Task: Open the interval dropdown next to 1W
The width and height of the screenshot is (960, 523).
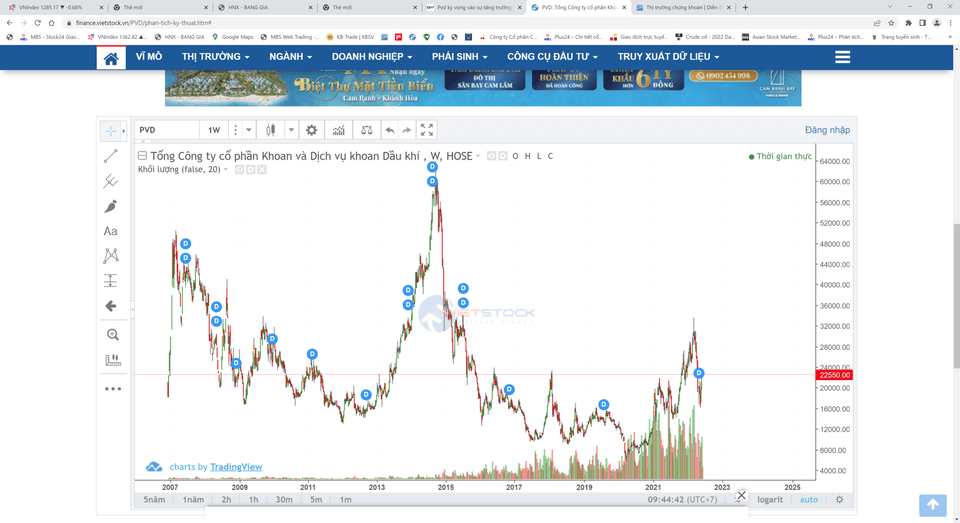Action: pos(249,130)
